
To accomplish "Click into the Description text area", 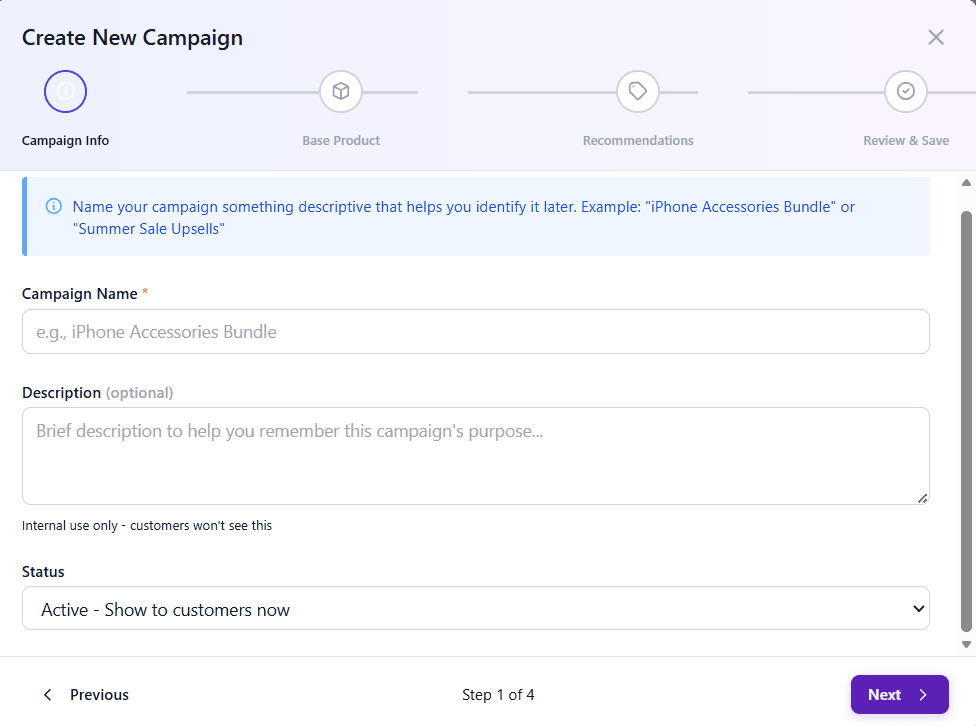I will (x=475, y=456).
